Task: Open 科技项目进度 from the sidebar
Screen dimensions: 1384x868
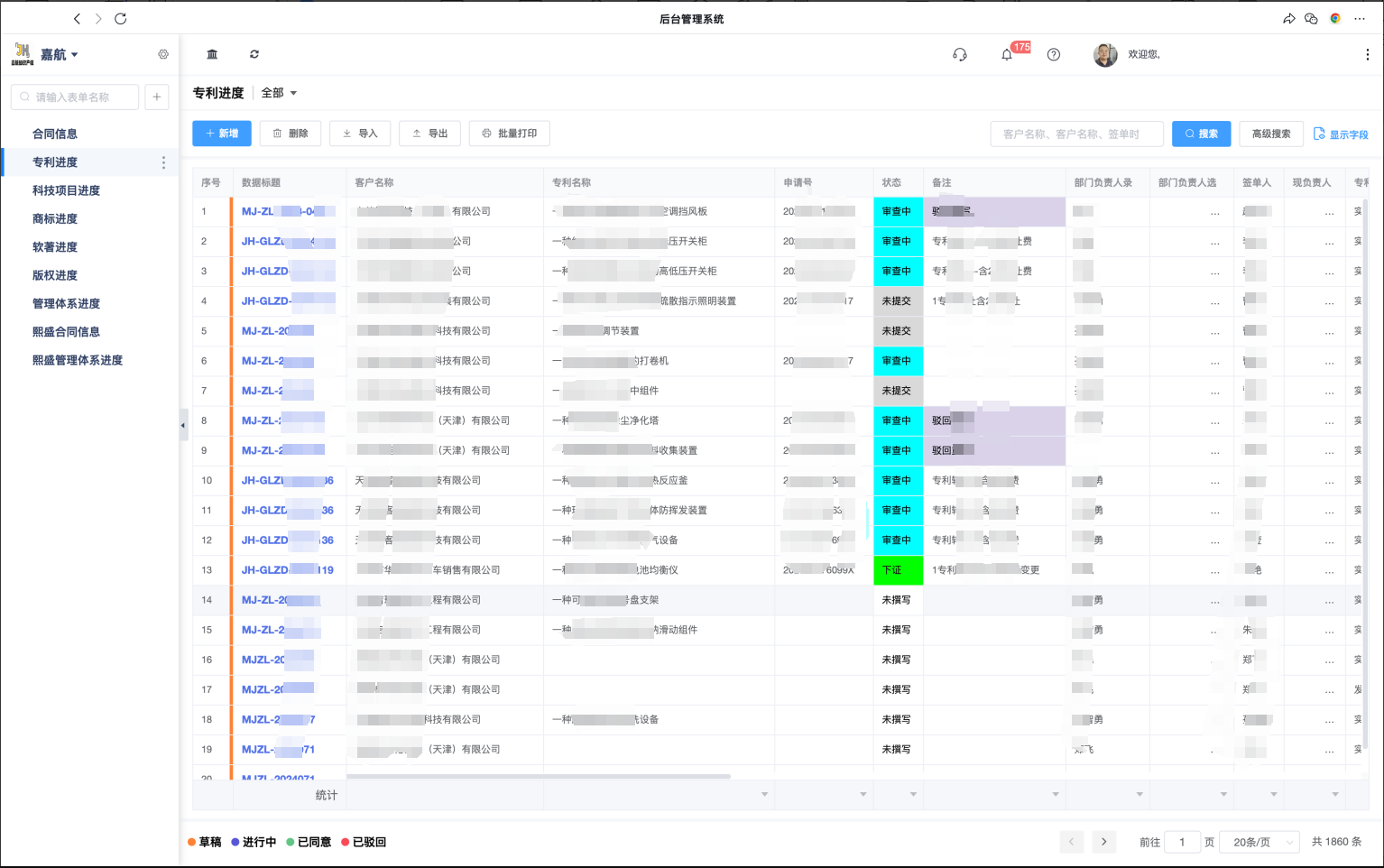Action: [66, 190]
